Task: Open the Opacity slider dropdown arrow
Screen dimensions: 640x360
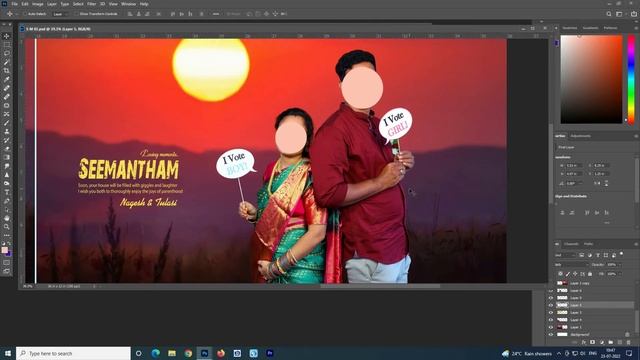Action: pyautogui.click(x=620, y=264)
